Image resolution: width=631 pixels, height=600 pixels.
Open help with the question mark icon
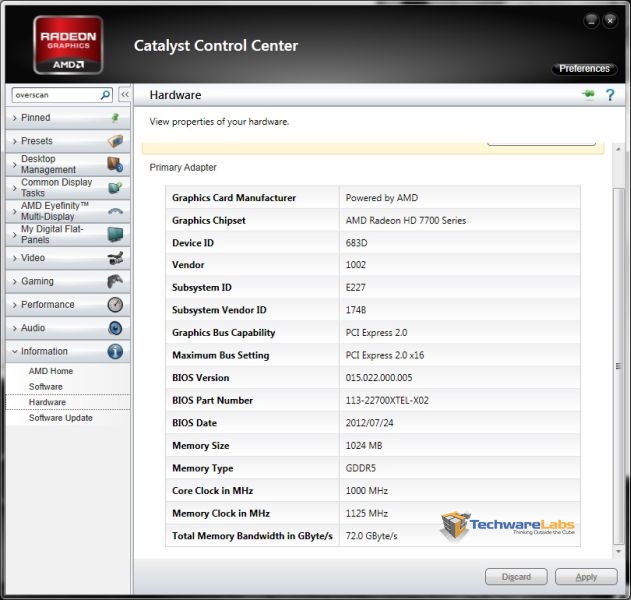click(x=610, y=95)
